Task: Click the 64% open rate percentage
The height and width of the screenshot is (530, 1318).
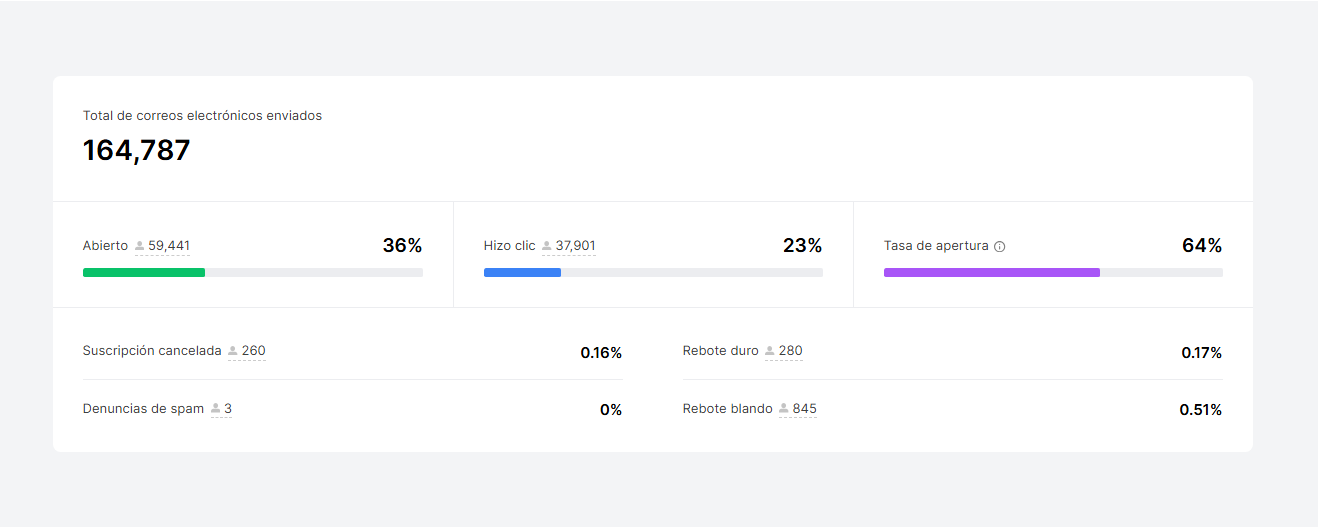Action: coord(1201,246)
